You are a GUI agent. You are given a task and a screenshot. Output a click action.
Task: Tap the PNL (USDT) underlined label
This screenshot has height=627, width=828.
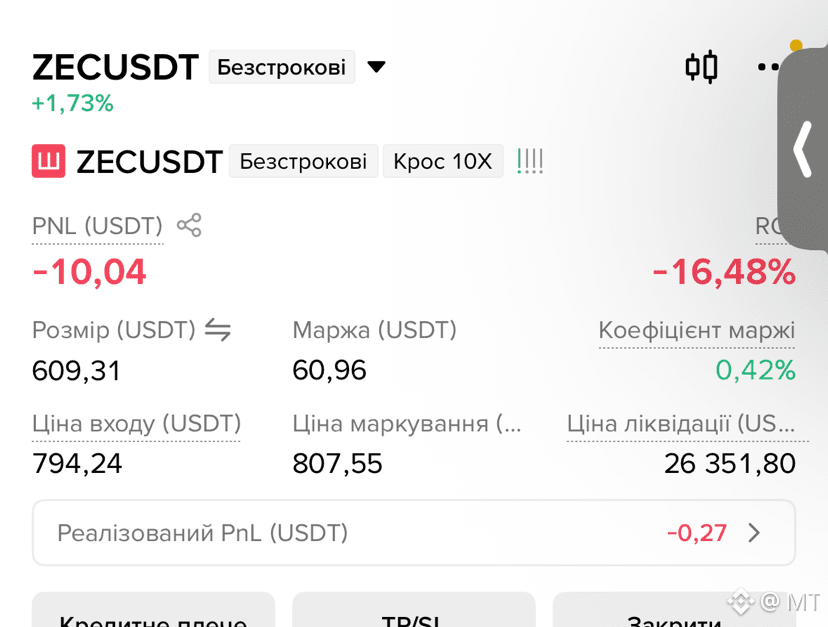coord(98,227)
